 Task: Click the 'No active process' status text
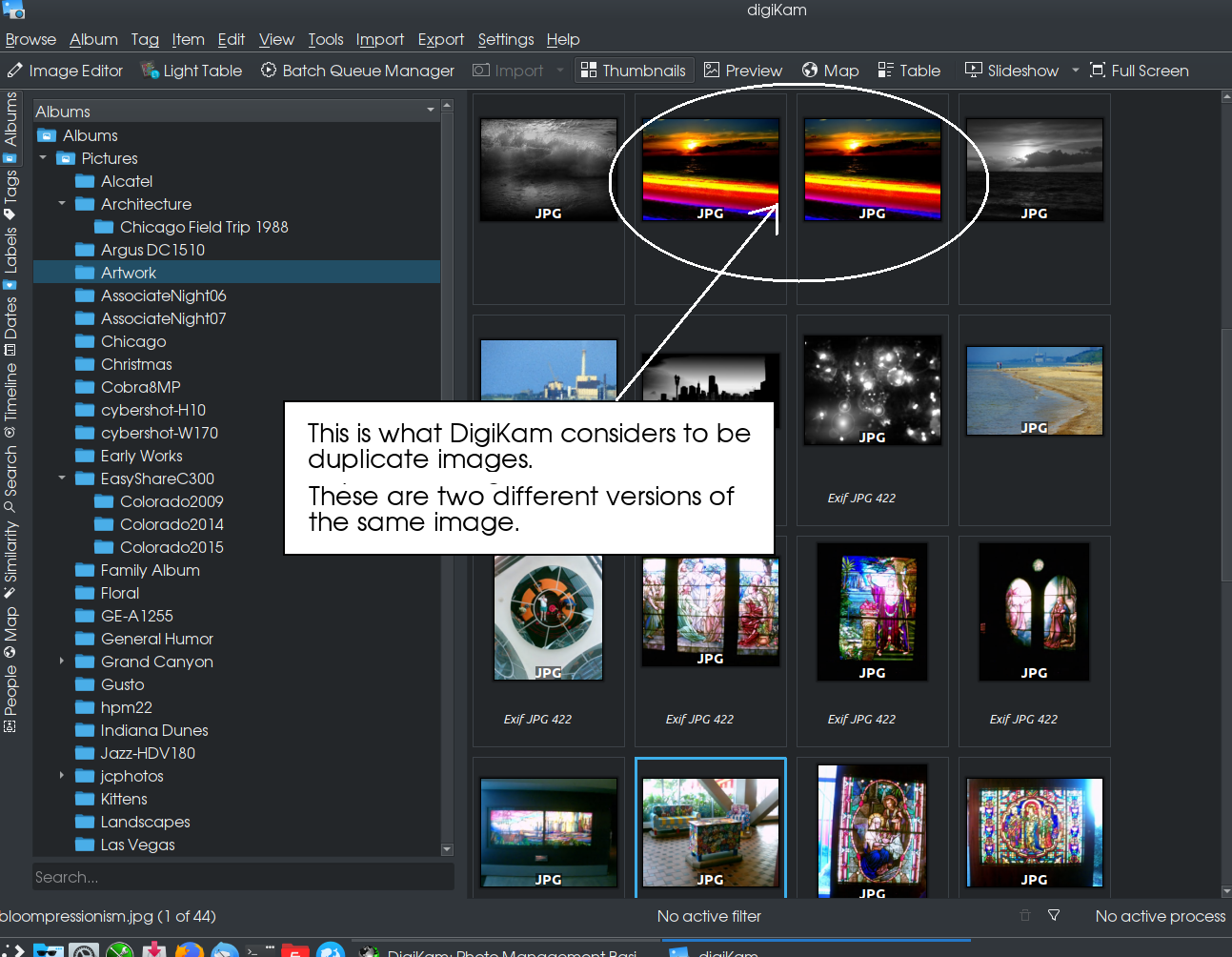(x=1161, y=916)
